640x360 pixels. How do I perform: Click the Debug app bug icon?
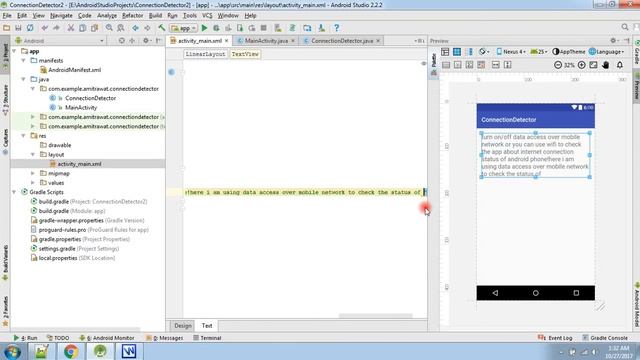(216, 28)
